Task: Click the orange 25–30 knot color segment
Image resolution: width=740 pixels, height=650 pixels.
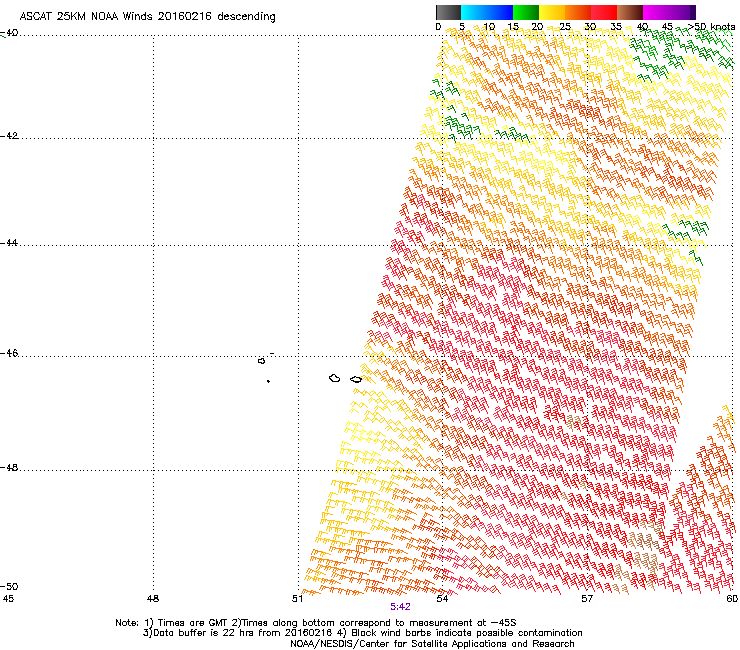Action: pyautogui.click(x=578, y=12)
